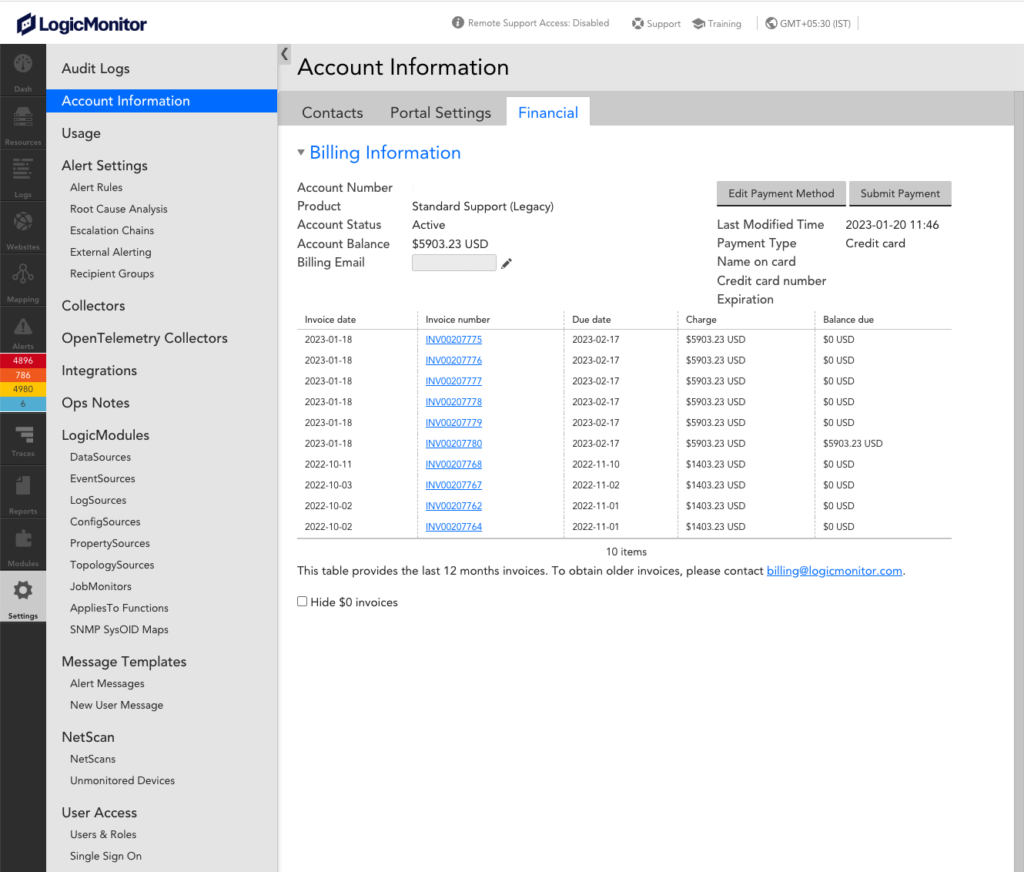Image resolution: width=1024 pixels, height=872 pixels.
Task: Open Audit Logs in settings menu
Action: [95, 68]
